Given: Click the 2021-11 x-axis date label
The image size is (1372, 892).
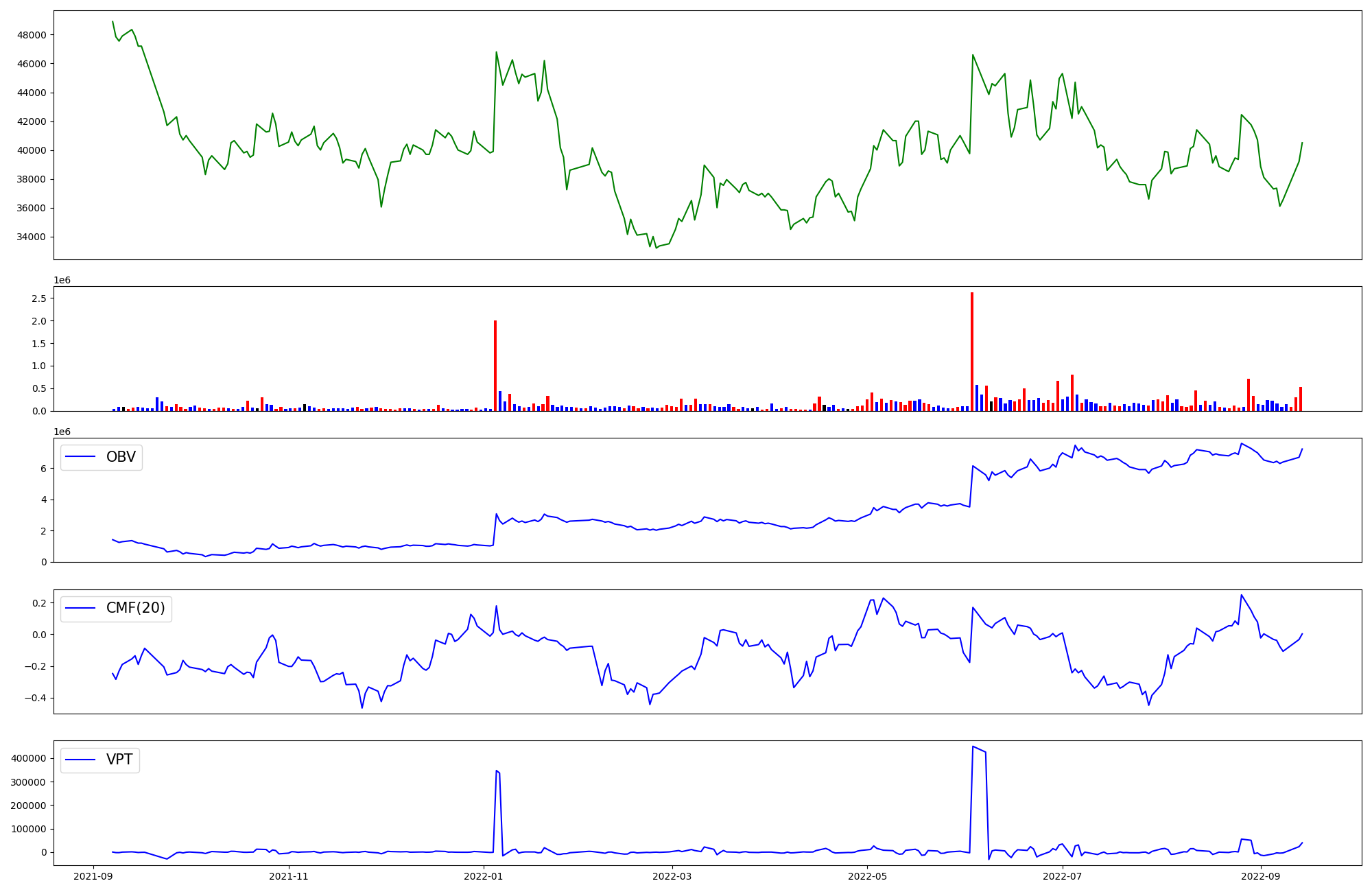Looking at the screenshot, I should click(289, 876).
